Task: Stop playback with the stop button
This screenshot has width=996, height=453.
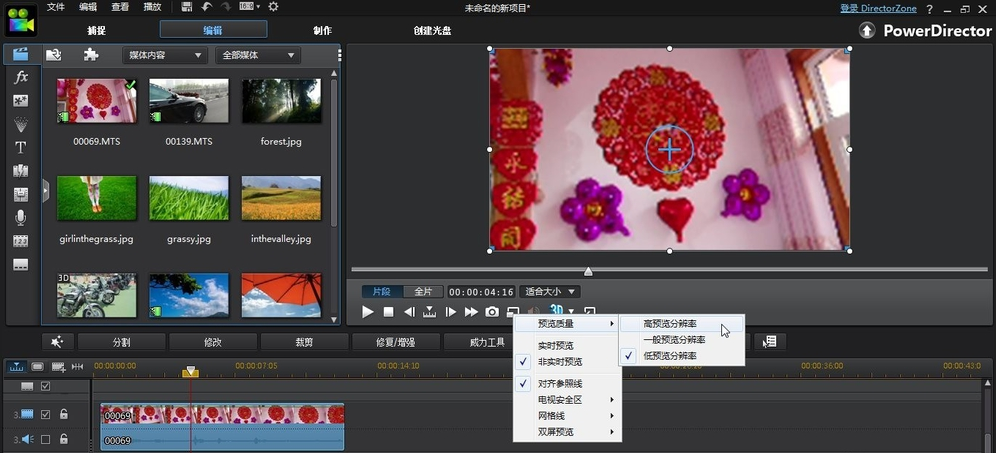Action: (x=389, y=312)
